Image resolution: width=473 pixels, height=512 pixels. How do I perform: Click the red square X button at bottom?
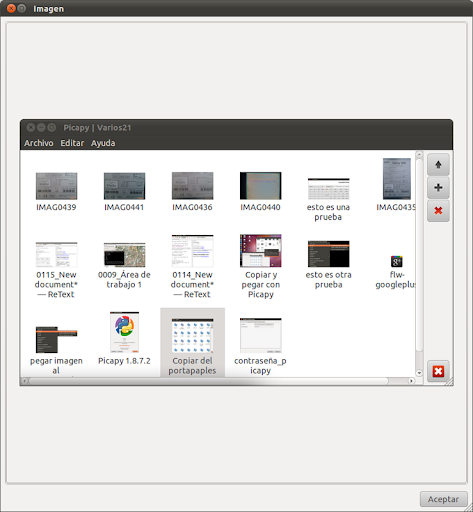(438, 371)
